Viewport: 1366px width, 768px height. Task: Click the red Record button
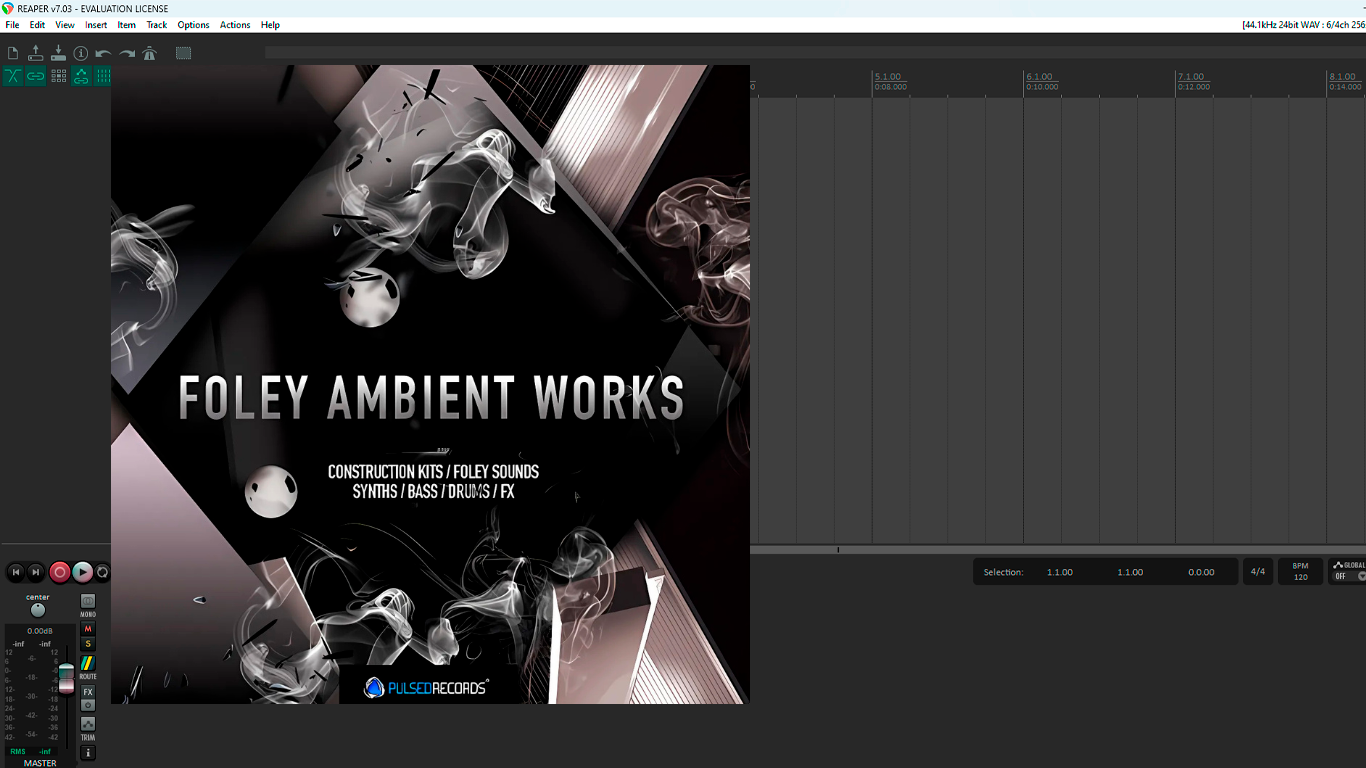[60, 572]
